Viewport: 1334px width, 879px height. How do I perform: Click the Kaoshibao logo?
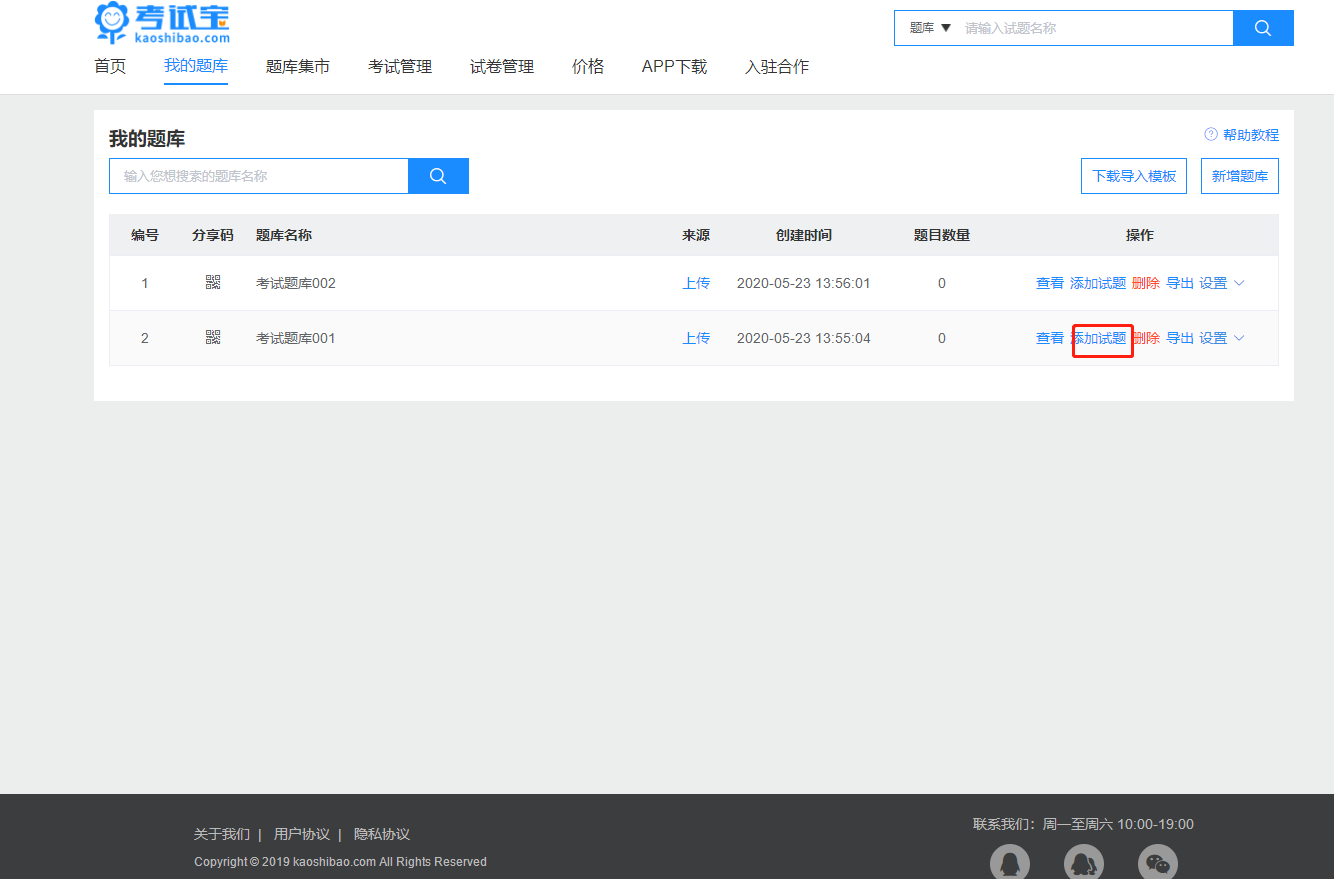(x=162, y=23)
